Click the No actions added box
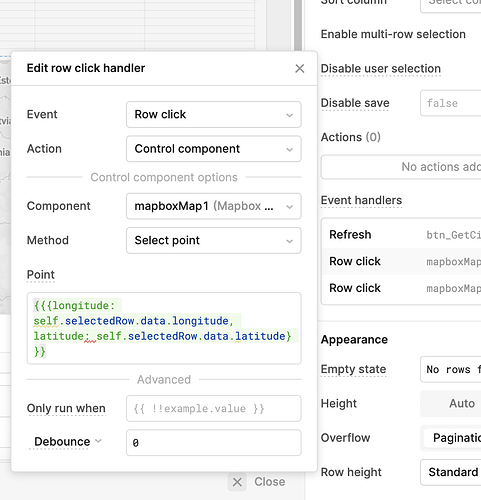 (401, 167)
